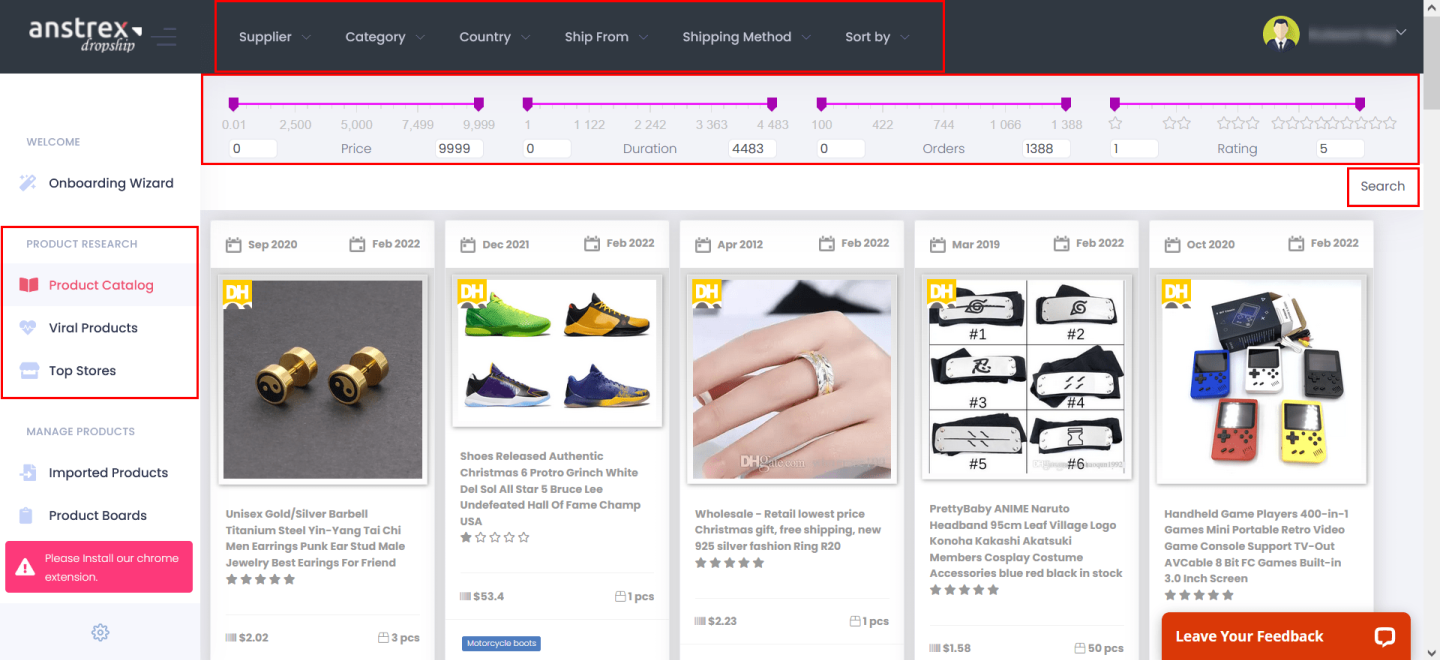Click chat icon on Leave Your Feedback
The image size is (1440, 660).
click(1384, 636)
